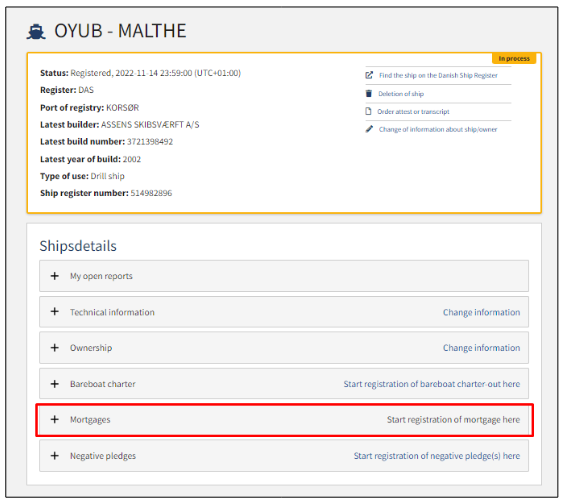Click the pencil icon for changing ship information

coord(369,129)
